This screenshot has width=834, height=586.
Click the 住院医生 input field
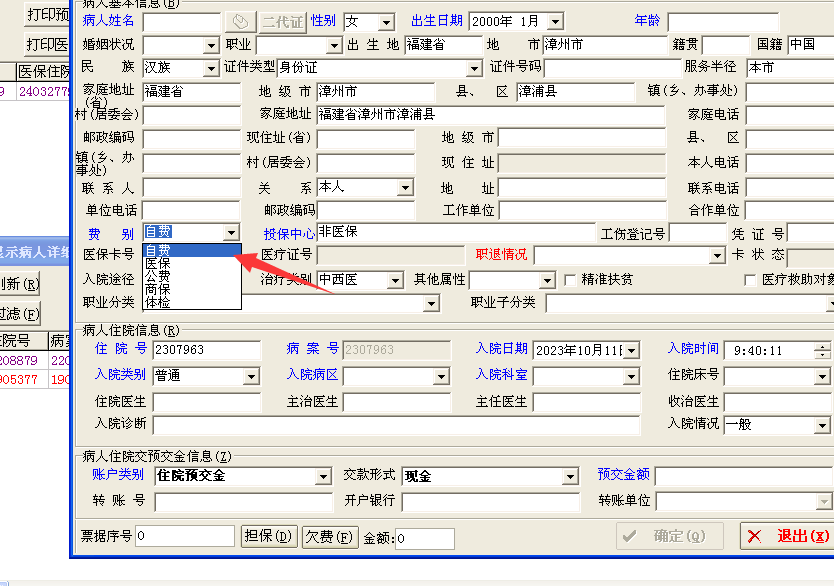click(x=207, y=402)
